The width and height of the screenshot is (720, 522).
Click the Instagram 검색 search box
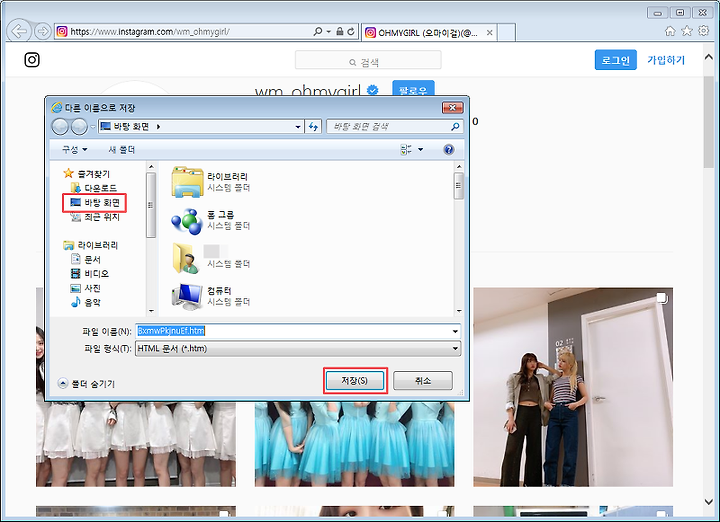(368, 61)
